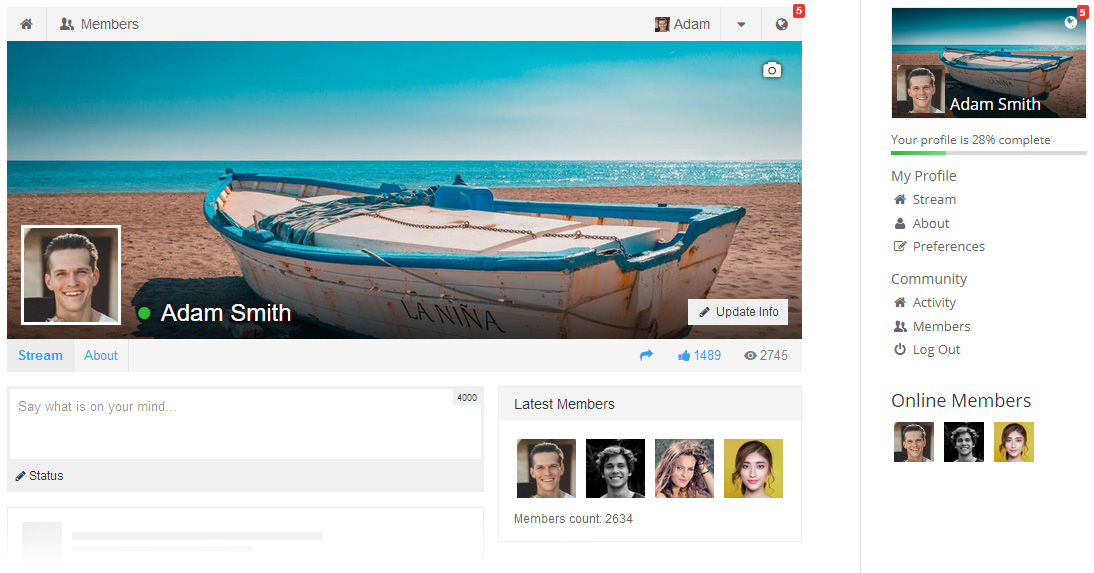Open notifications globe icon in top bar
The image size is (1094, 573).
pos(781,24)
